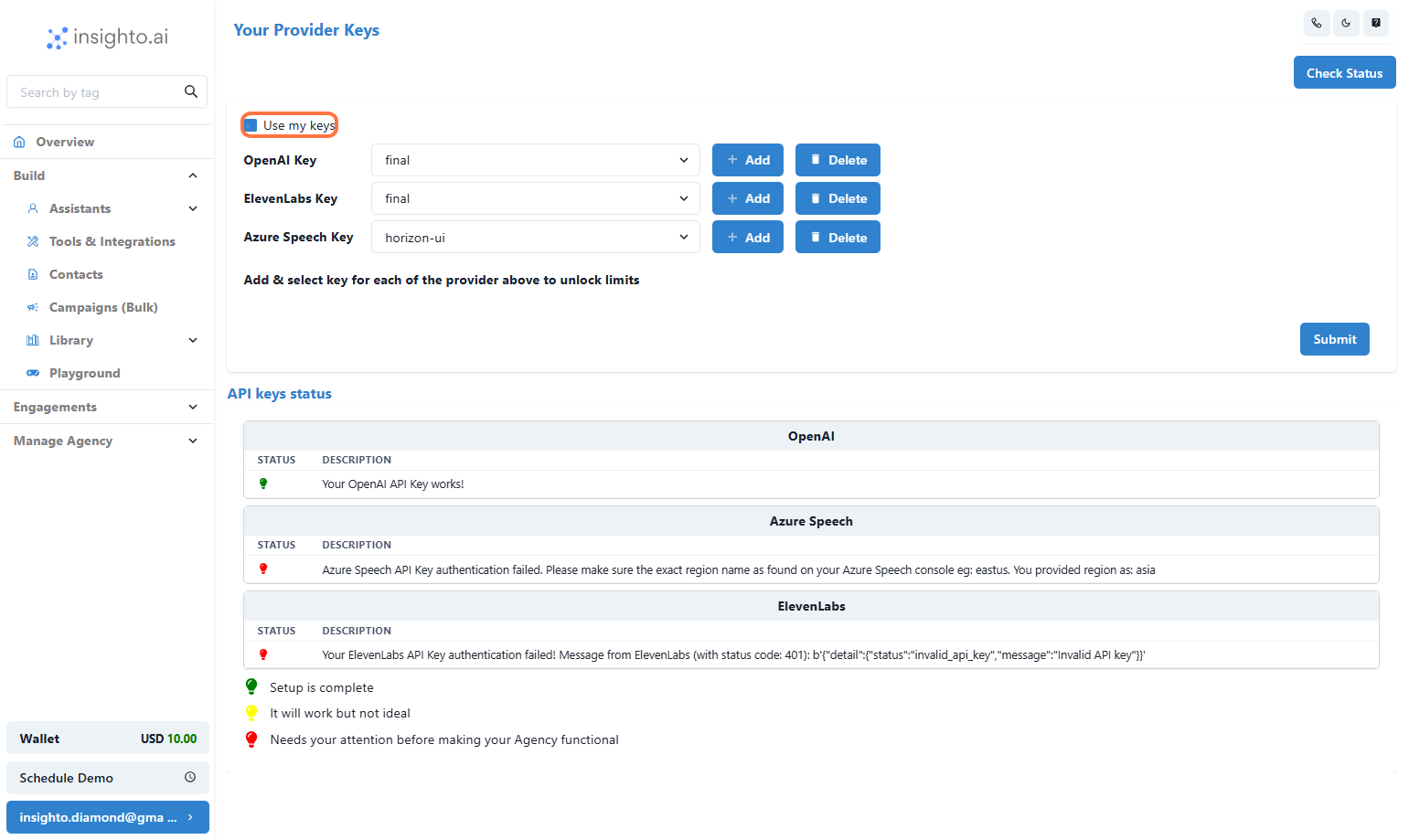Click the Engagements sidebar label

[x=55, y=407]
